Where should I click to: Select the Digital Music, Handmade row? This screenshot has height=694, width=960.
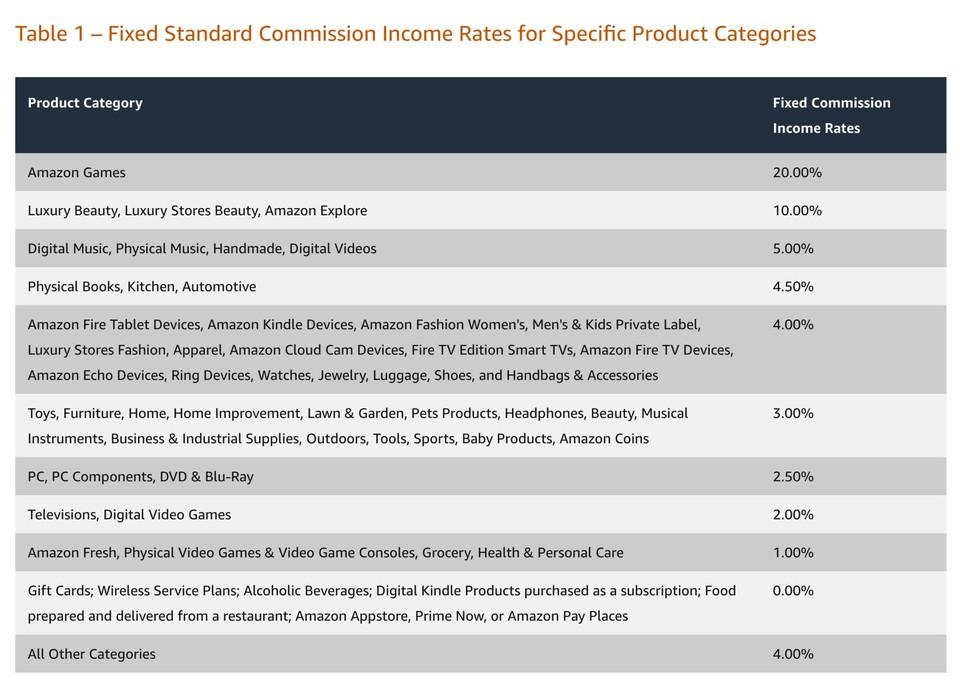(x=481, y=248)
